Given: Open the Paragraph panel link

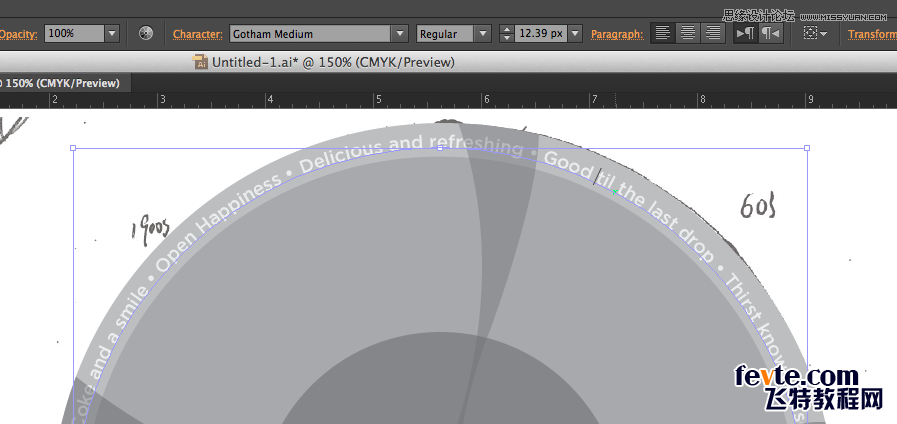Looking at the screenshot, I should click(x=617, y=34).
